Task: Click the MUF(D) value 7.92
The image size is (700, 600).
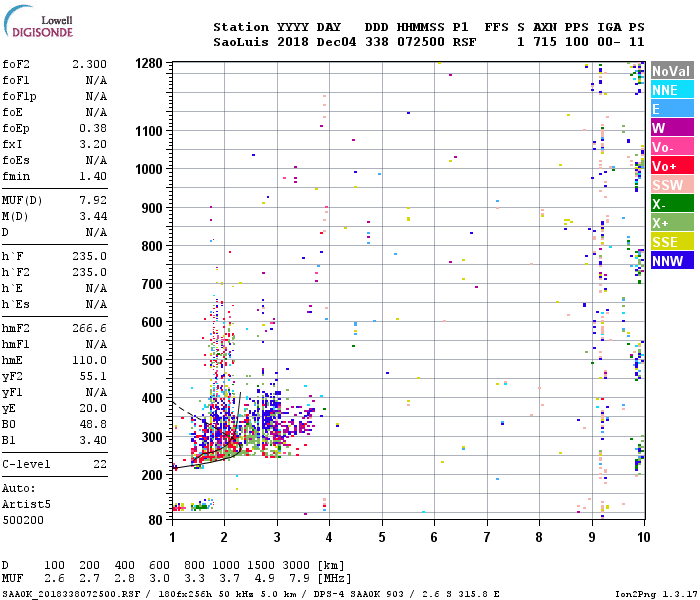Action: point(93,200)
